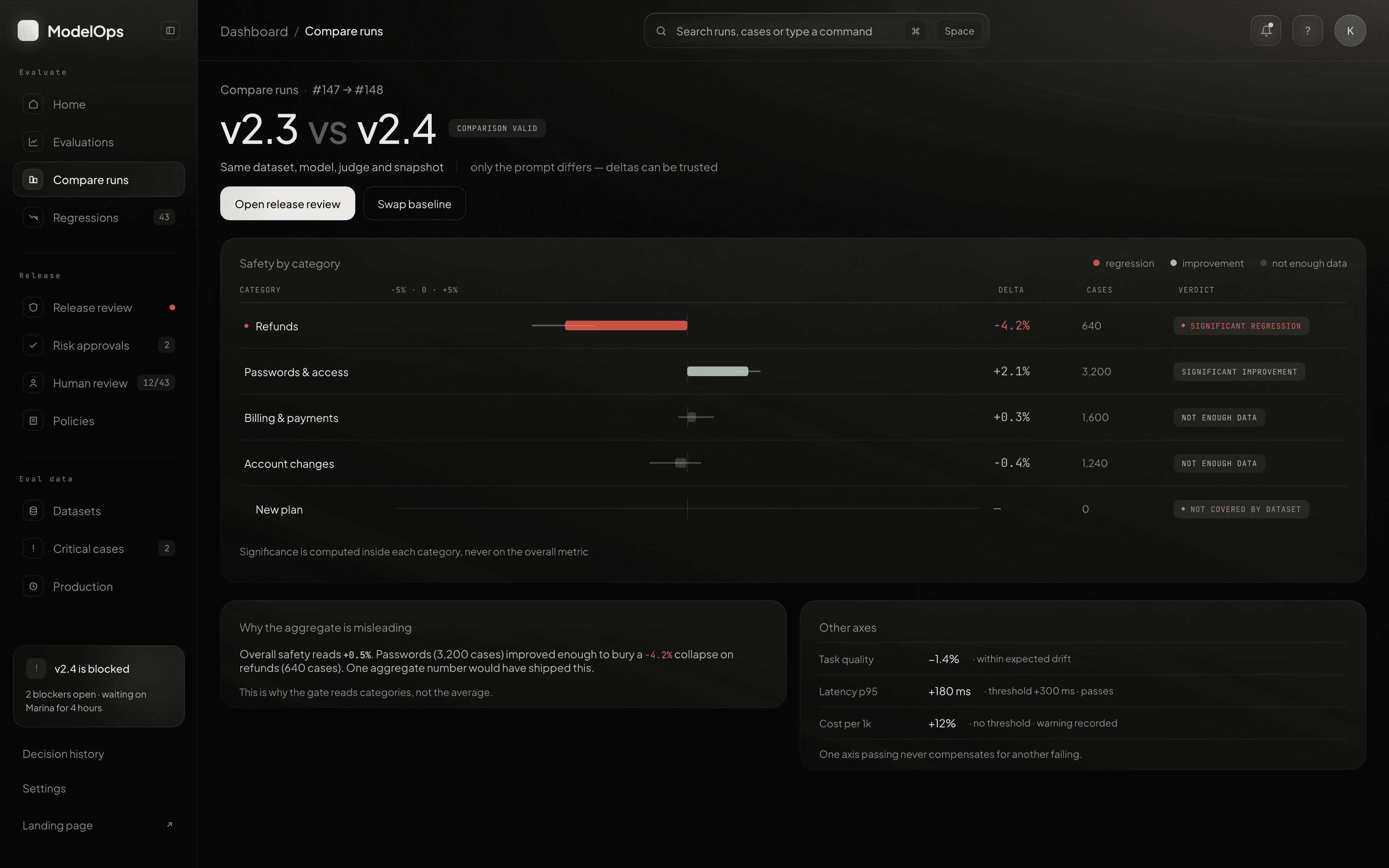Click the Regressions trend-down icon
The width and height of the screenshot is (1389, 868).
(33, 217)
